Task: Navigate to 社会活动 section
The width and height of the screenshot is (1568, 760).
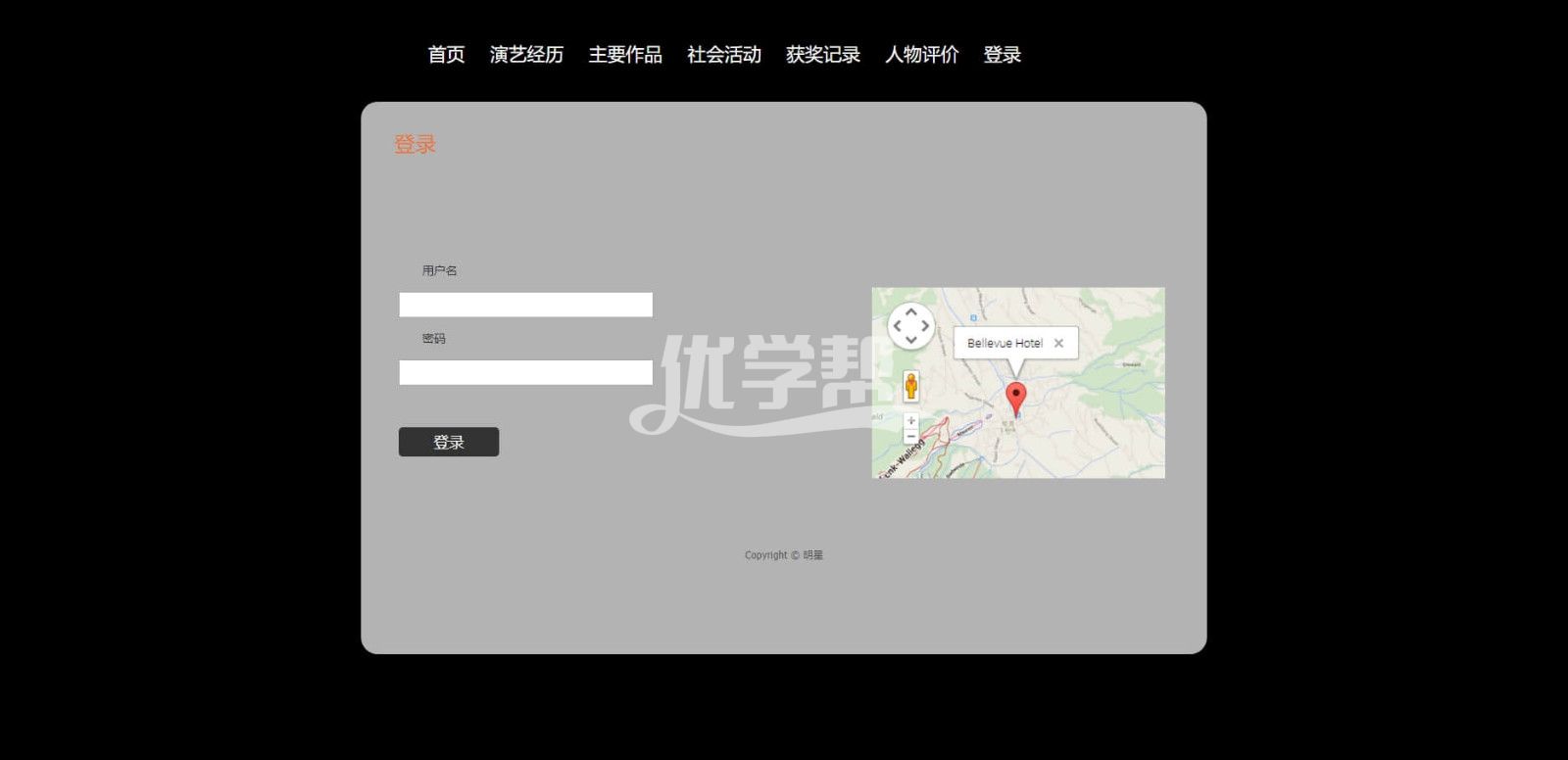Action: click(724, 55)
